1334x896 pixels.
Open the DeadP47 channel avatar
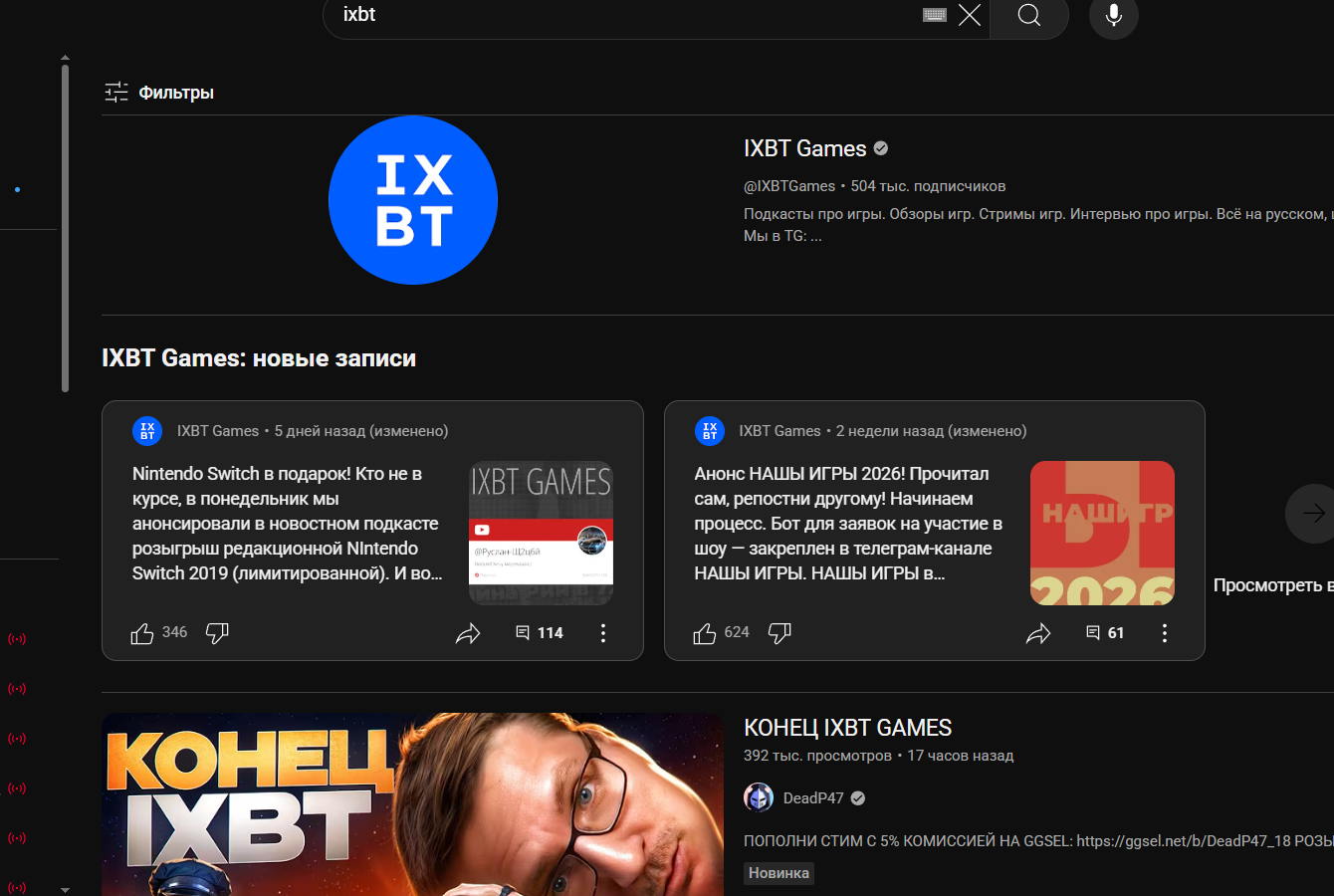759,797
